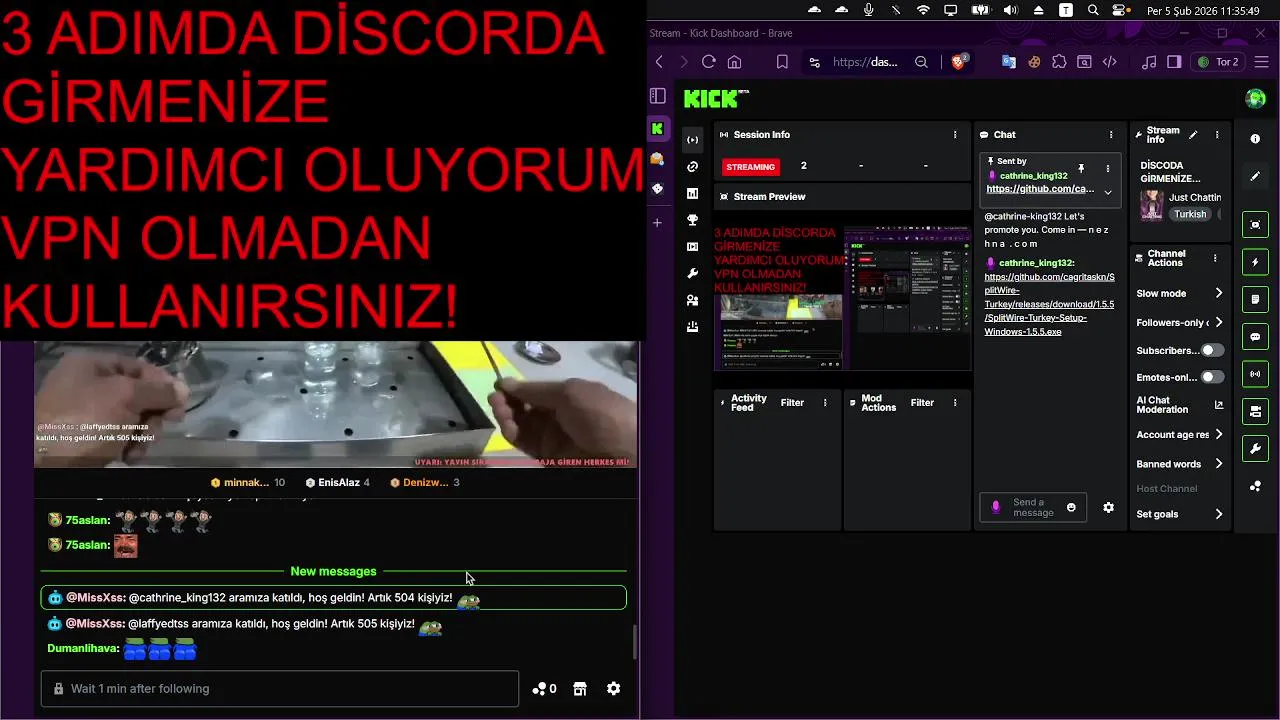
Task: Open Channel Actions three-dot menu
Action: pyautogui.click(x=1215, y=258)
